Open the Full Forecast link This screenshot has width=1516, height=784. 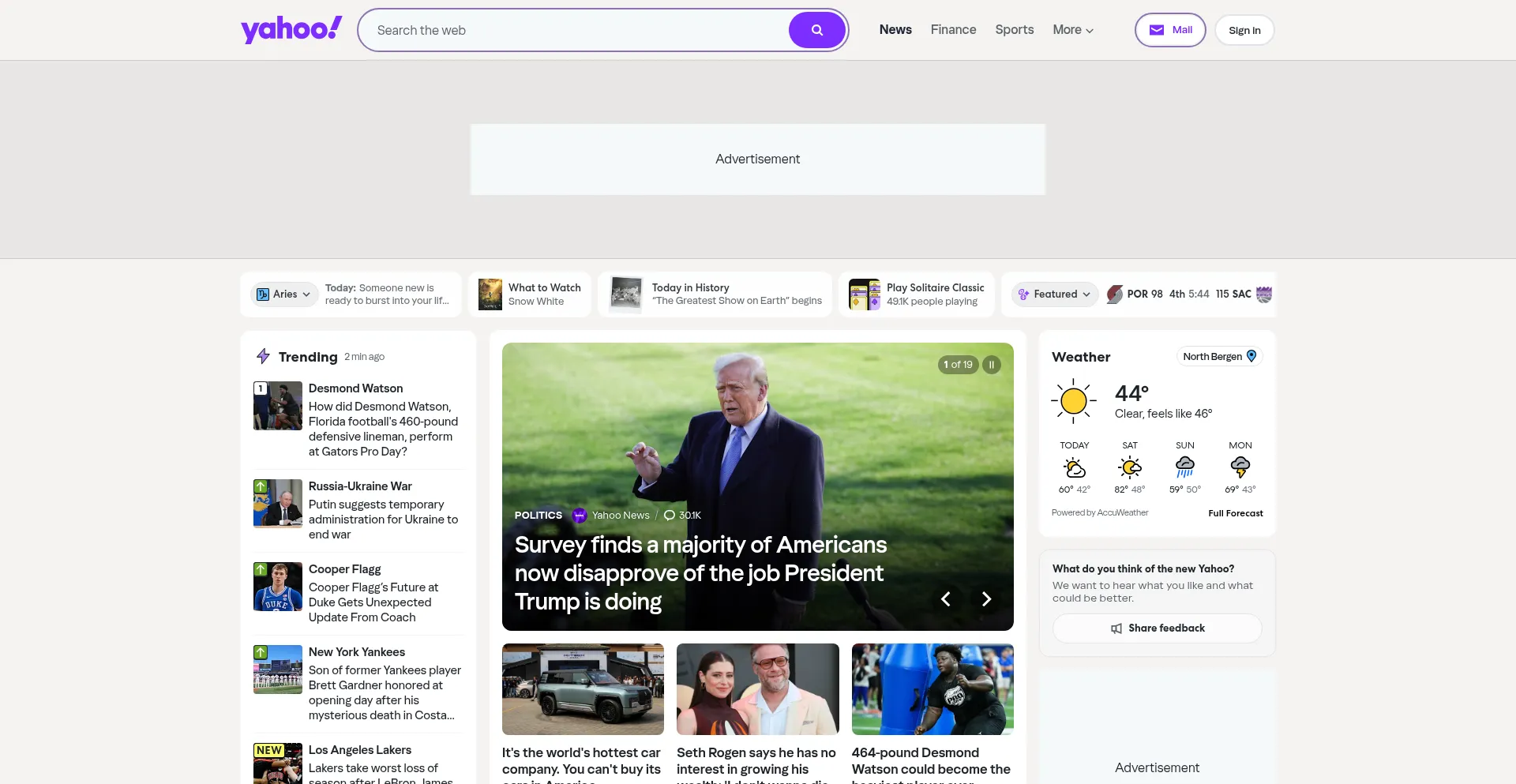tap(1236, 513)
